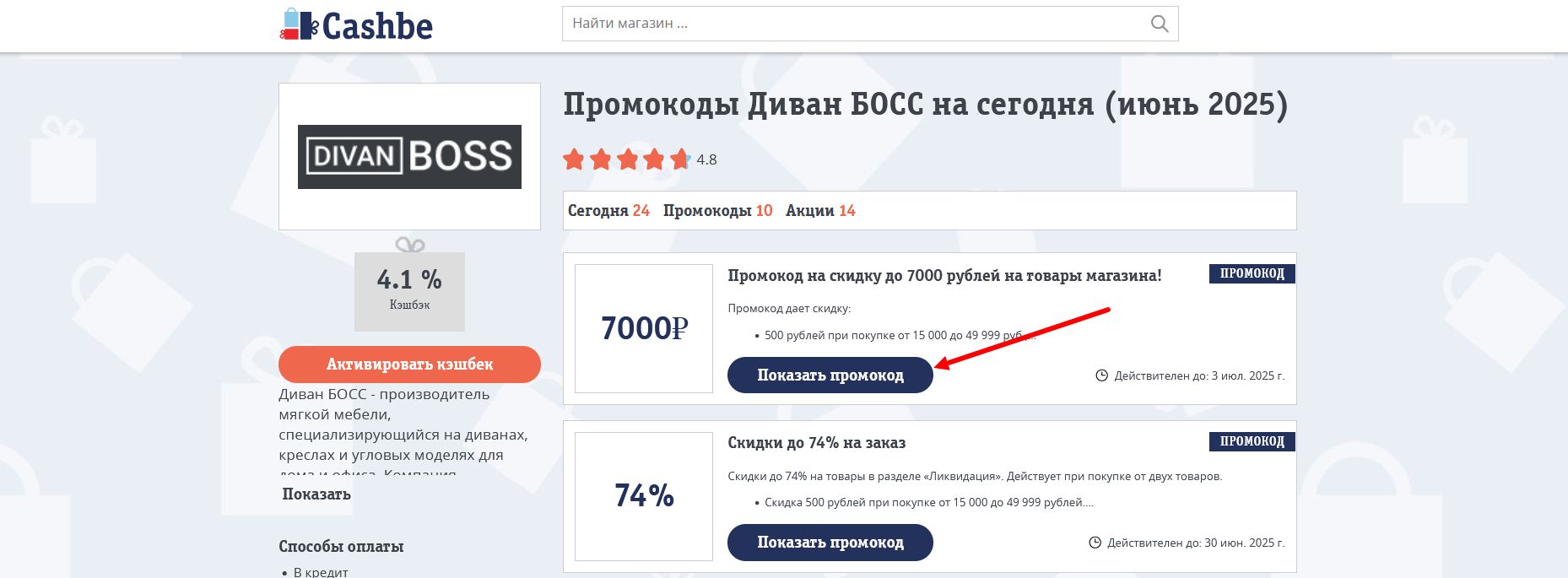Select the 'Промокоды 10' tab
This screenshot has height=578, width=1568.
point(717,211)
